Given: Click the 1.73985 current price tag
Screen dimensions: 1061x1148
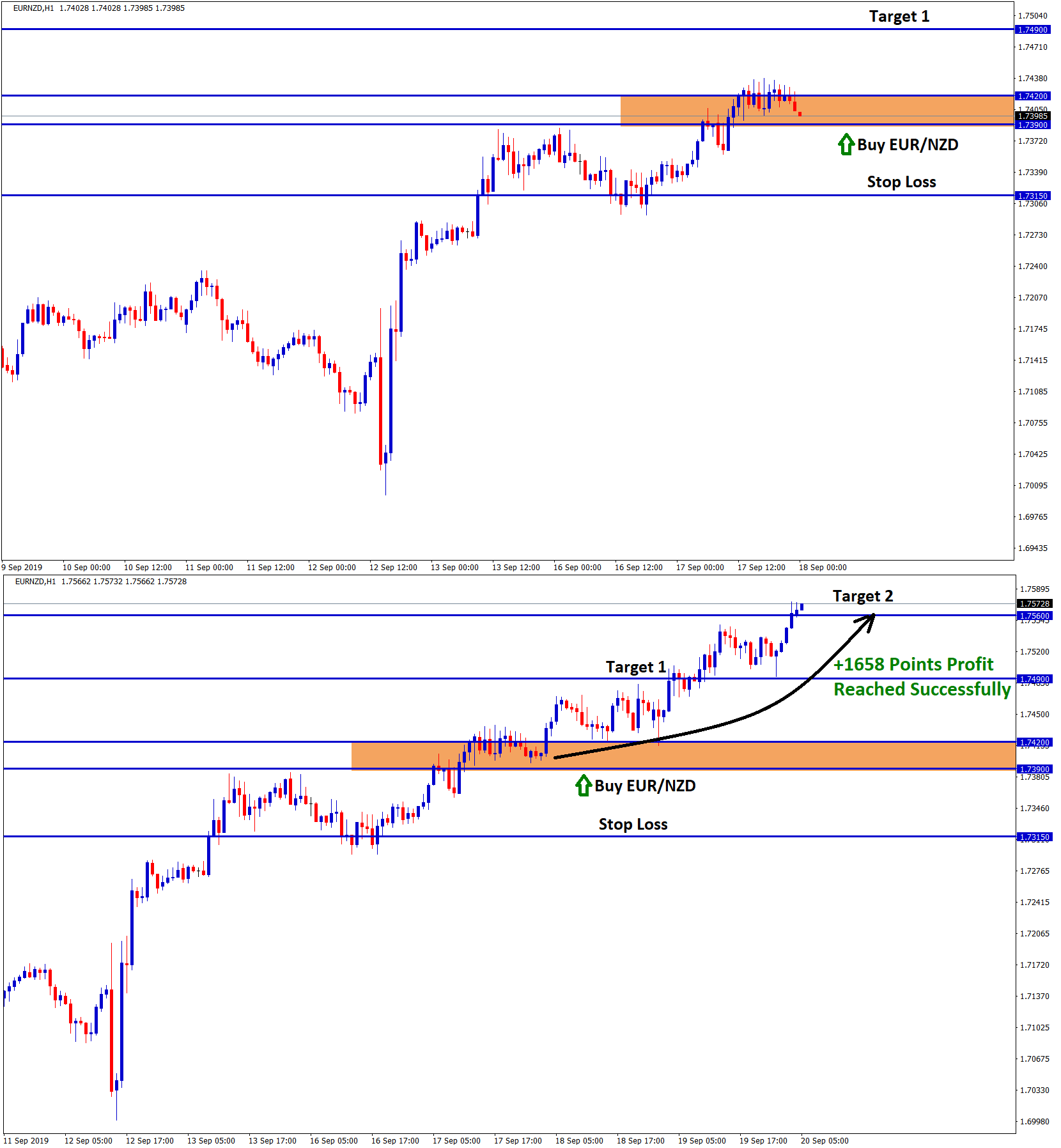Looking at the screenshot, I should (x=1032, y=116).
